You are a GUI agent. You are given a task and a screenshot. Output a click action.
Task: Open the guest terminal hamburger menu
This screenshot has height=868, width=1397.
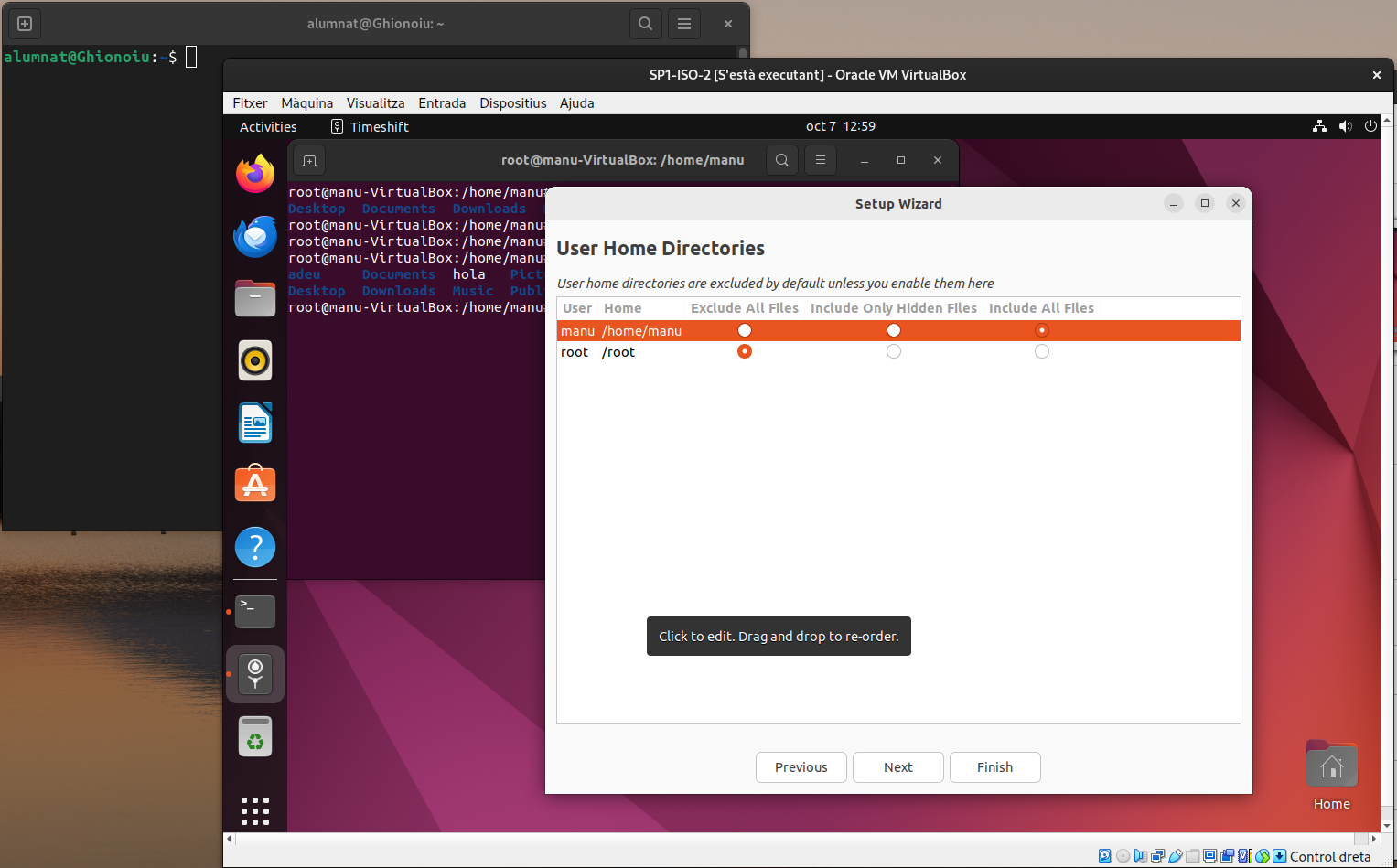coord(821,160)
